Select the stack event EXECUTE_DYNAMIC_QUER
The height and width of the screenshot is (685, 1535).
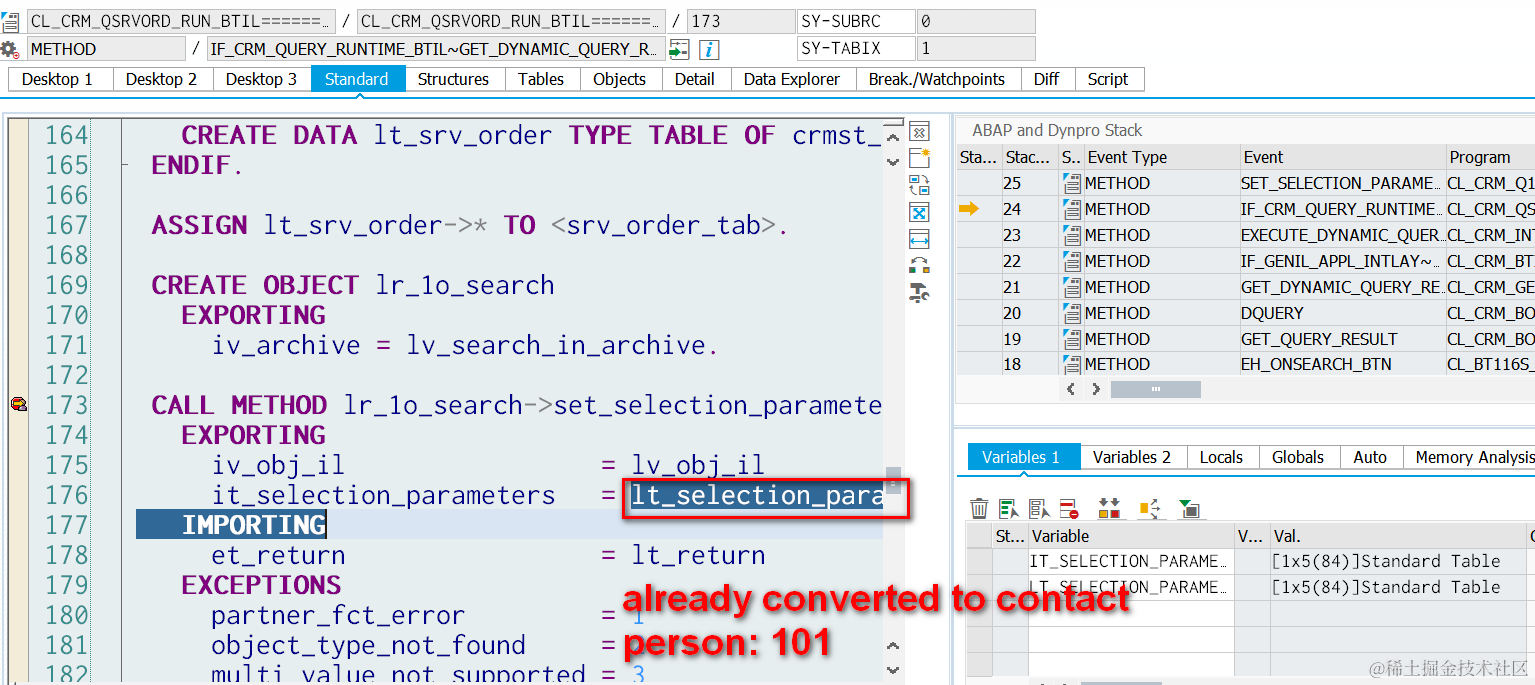[1342, 235]
